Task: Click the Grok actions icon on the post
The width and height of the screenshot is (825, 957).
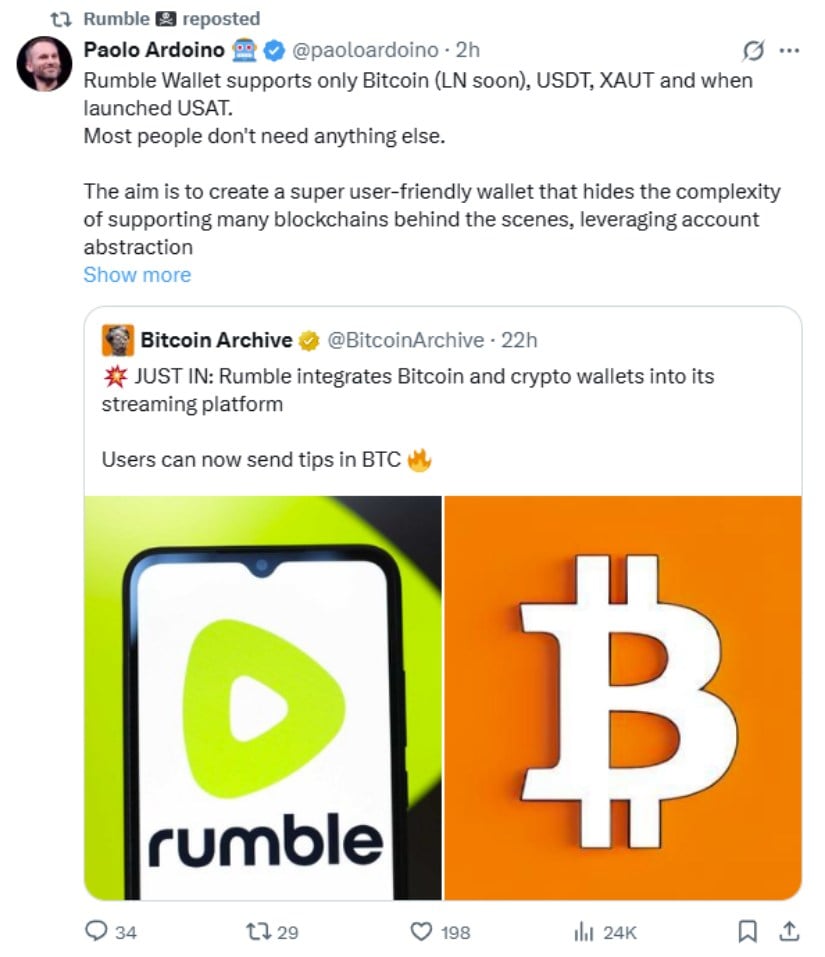Action: pos(752,49)
